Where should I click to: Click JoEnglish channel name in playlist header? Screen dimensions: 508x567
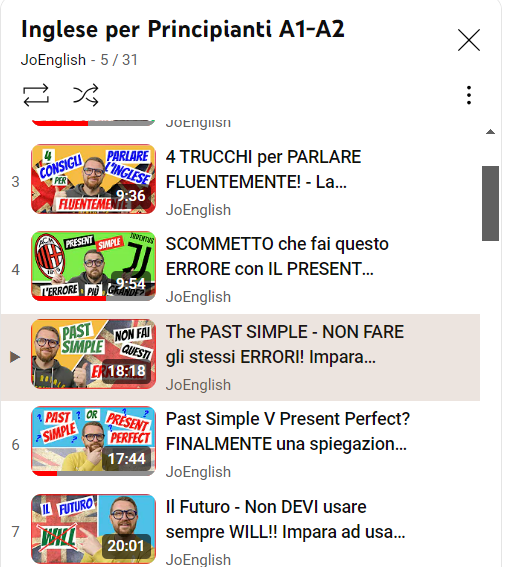(x=53, y=60)
